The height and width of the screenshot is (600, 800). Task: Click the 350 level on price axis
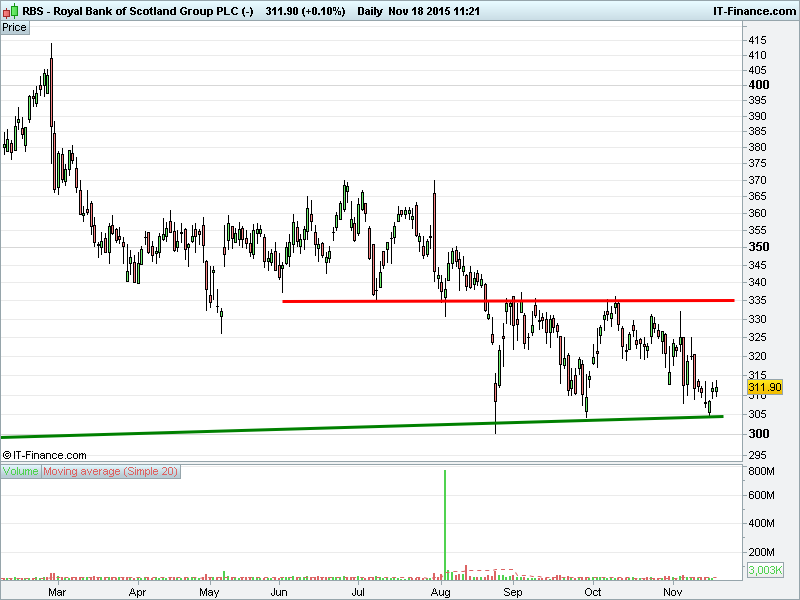pos(759,247)
